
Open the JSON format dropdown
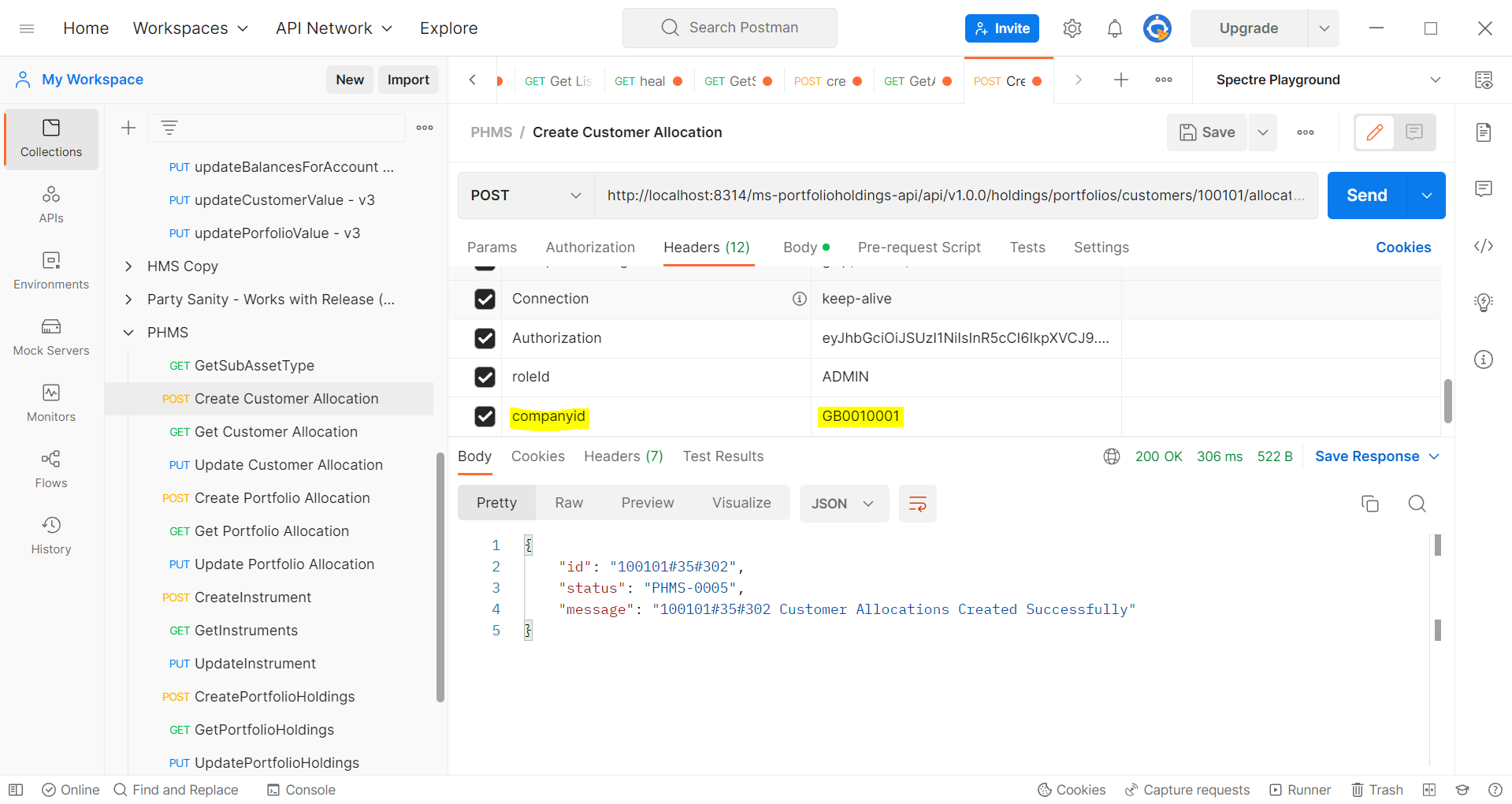click(x=844, y=504)
